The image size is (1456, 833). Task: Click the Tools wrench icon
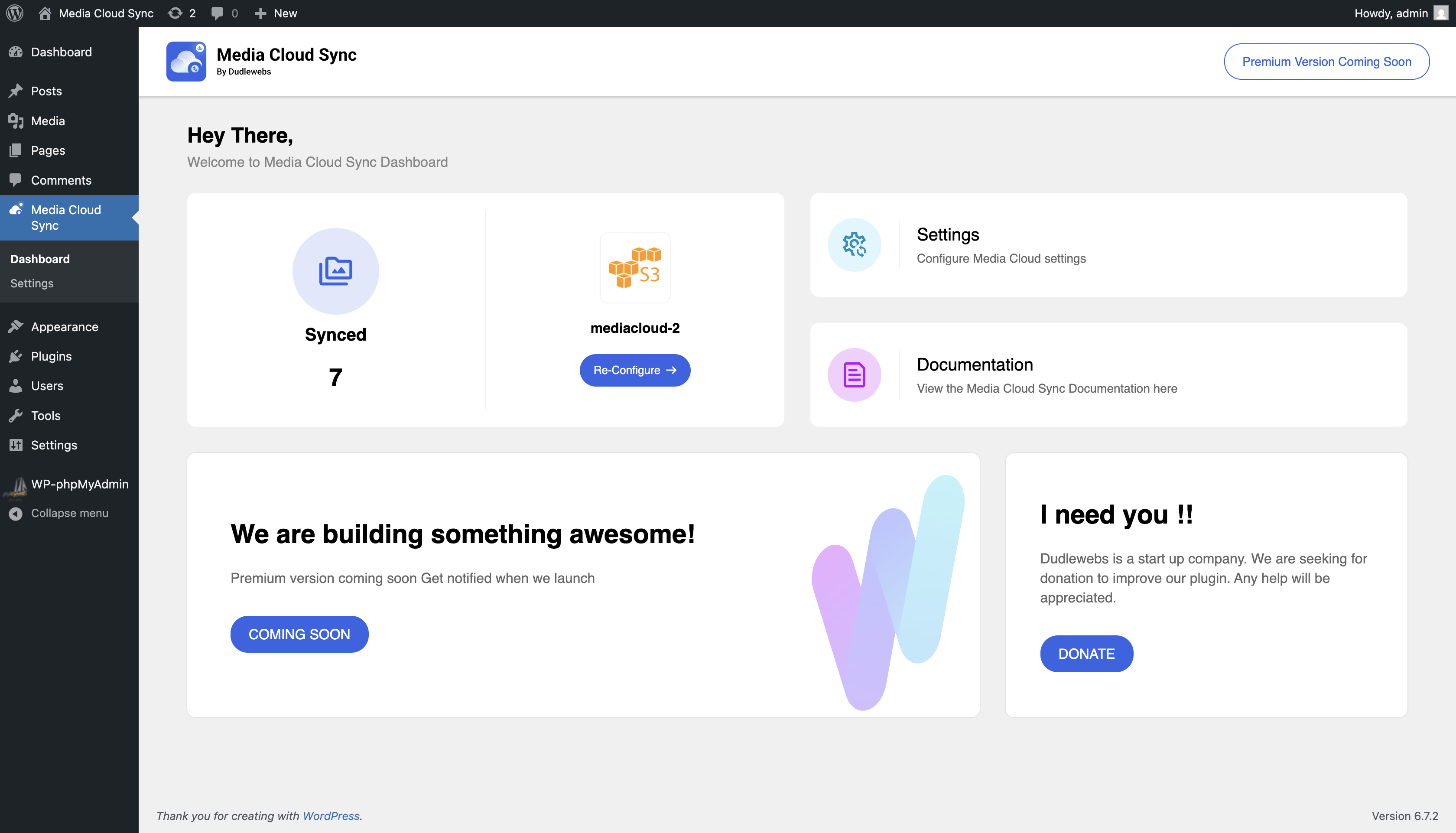[x=16, y=415]
